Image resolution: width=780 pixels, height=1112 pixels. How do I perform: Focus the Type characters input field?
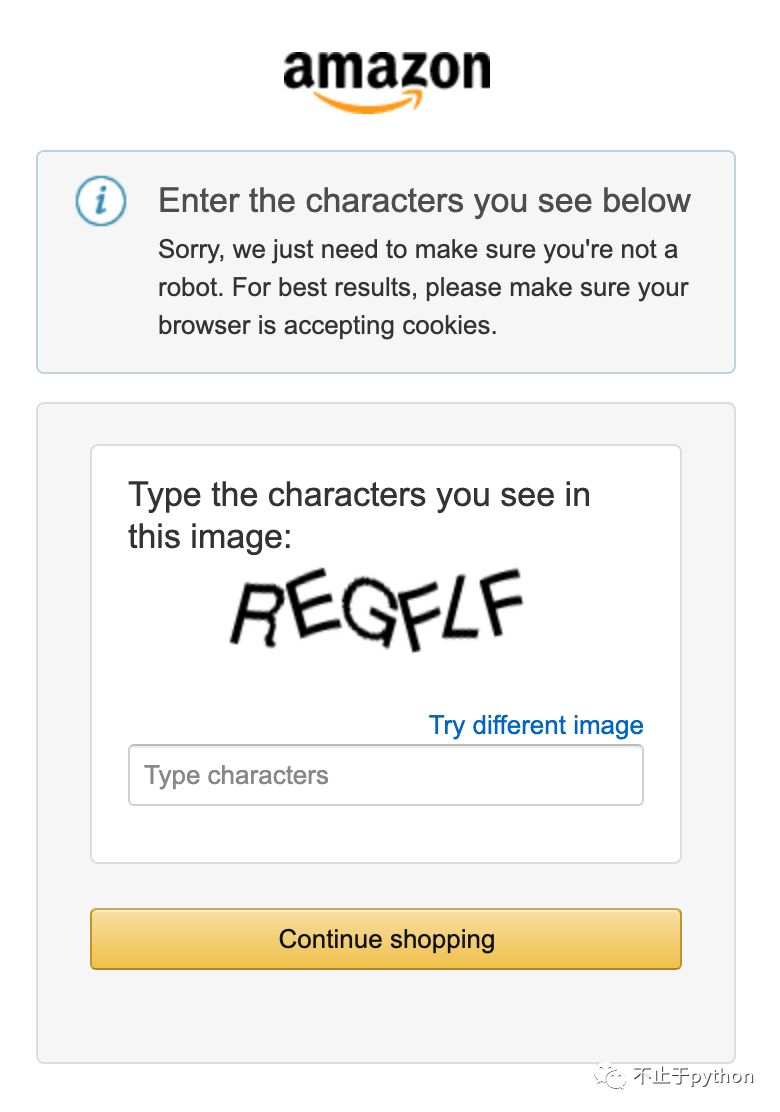coord(385,775)
